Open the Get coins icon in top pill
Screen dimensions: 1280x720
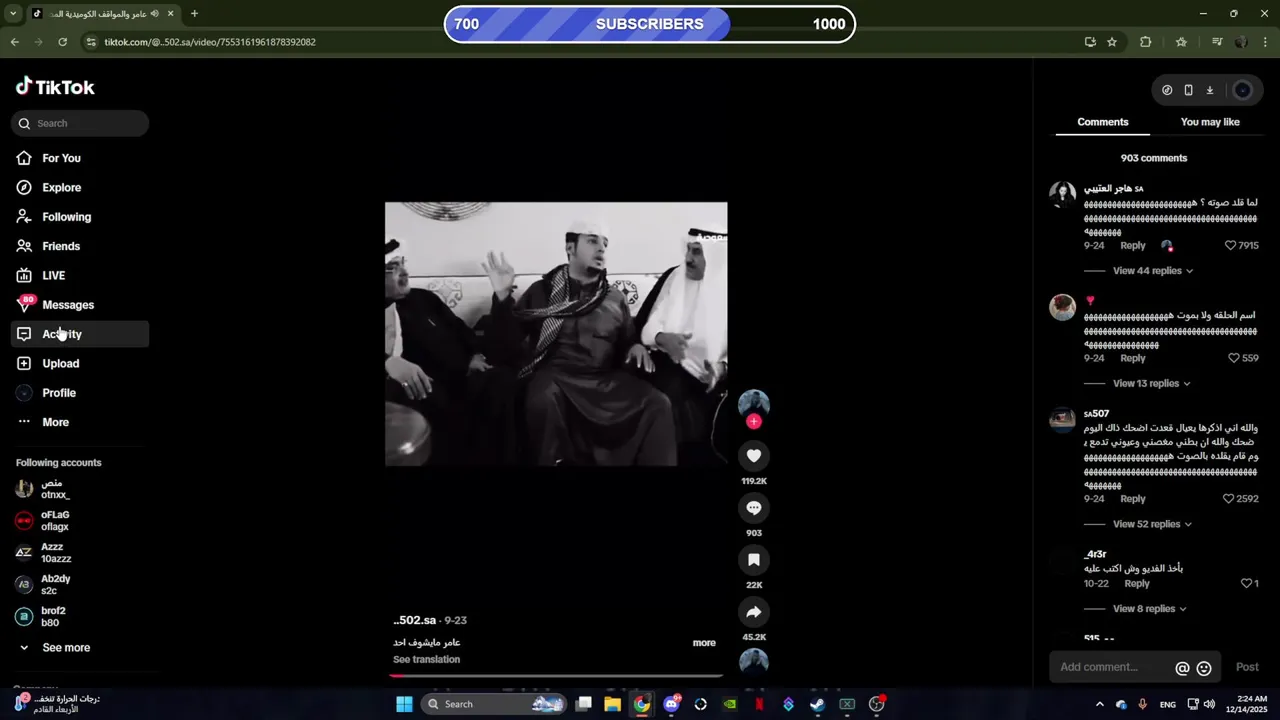(1167, 90)
